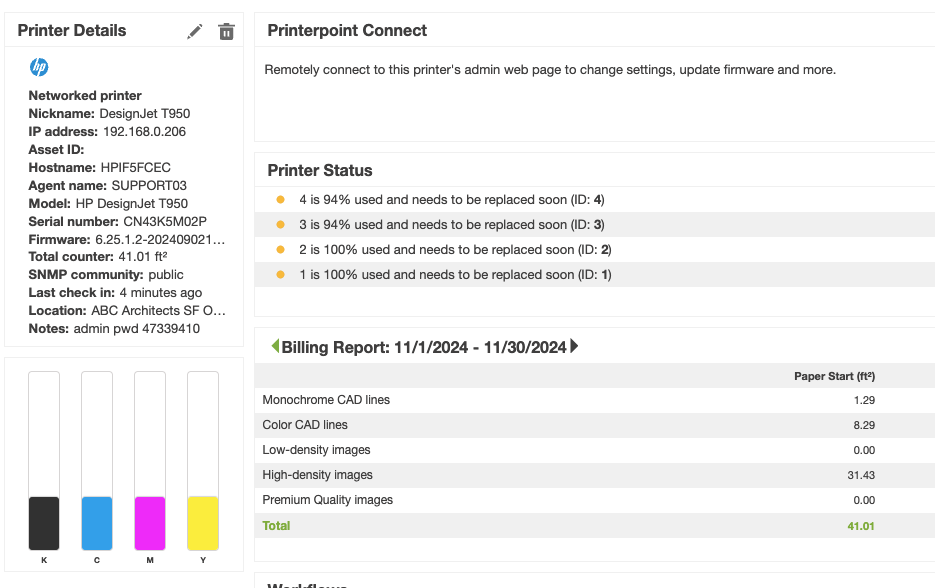The width and height of the screenshot is (935, 588).
Task: Click the Model HP DesignJet T950 line
Action: coord(108,203)
